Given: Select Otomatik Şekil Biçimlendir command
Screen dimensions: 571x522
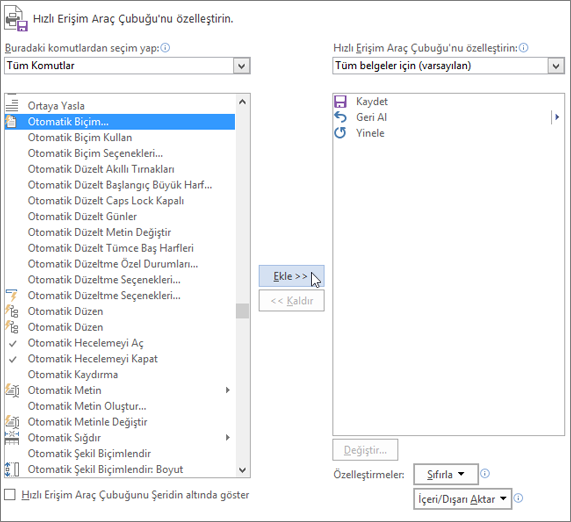Looking at the screenshot, I should point(120,454).
